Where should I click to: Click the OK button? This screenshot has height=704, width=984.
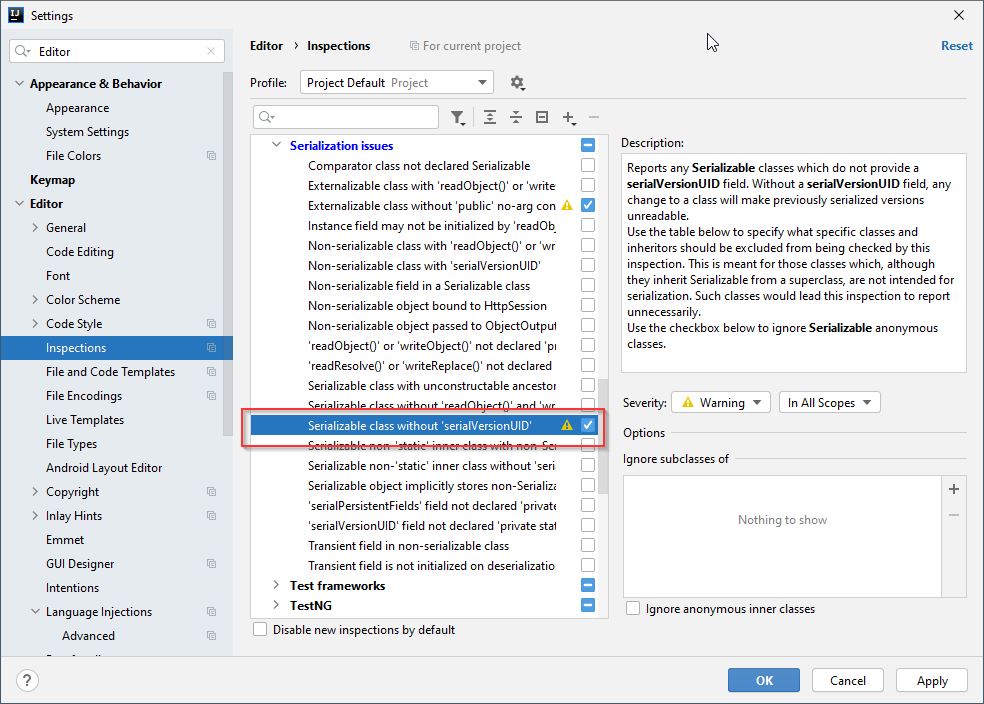coord(764,680)
